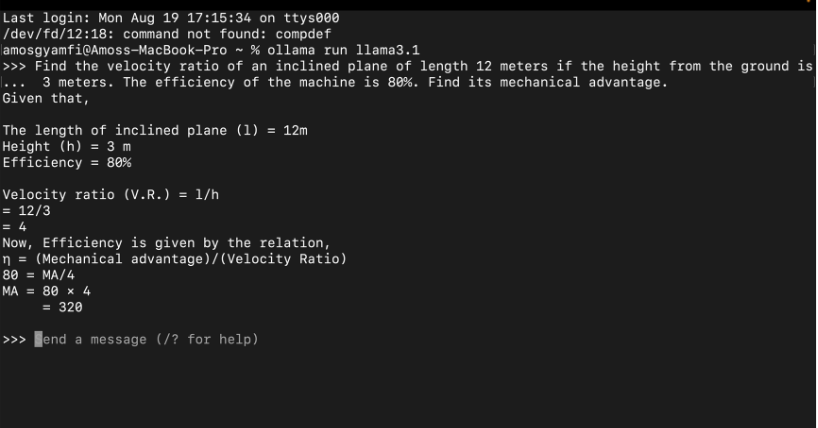818x428 pixels.
Task: Click the '80 = MA/4' equation
Action: click(39, 275)
